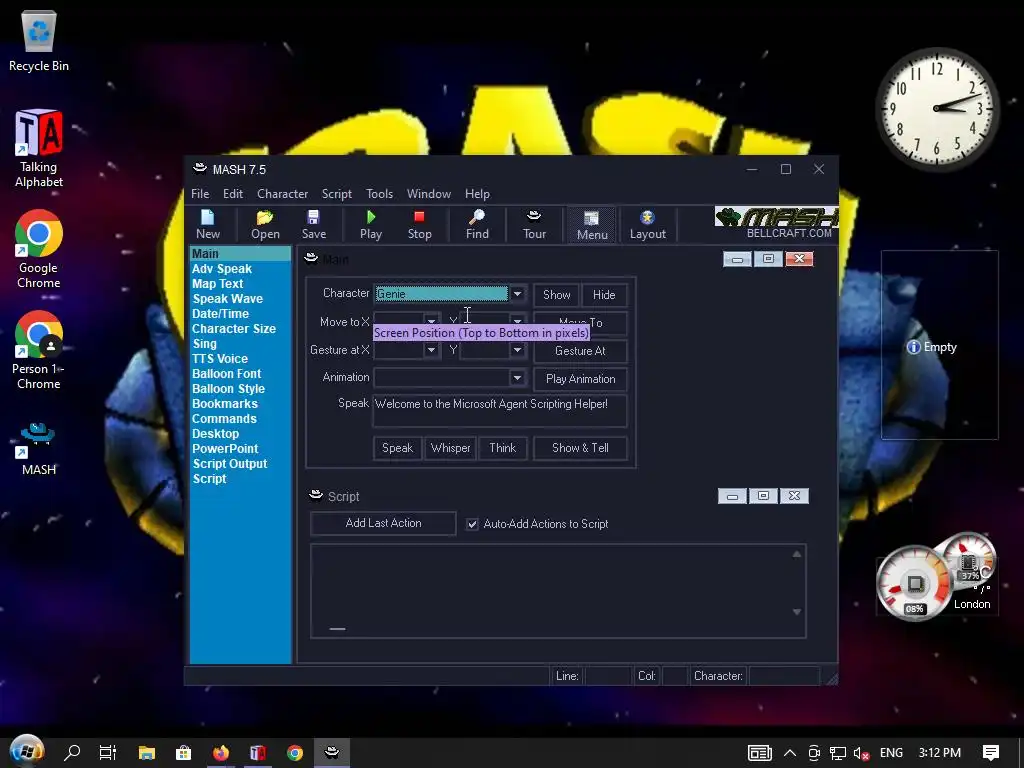Toggle the Menu toolbar button

(x=592, y=225)
